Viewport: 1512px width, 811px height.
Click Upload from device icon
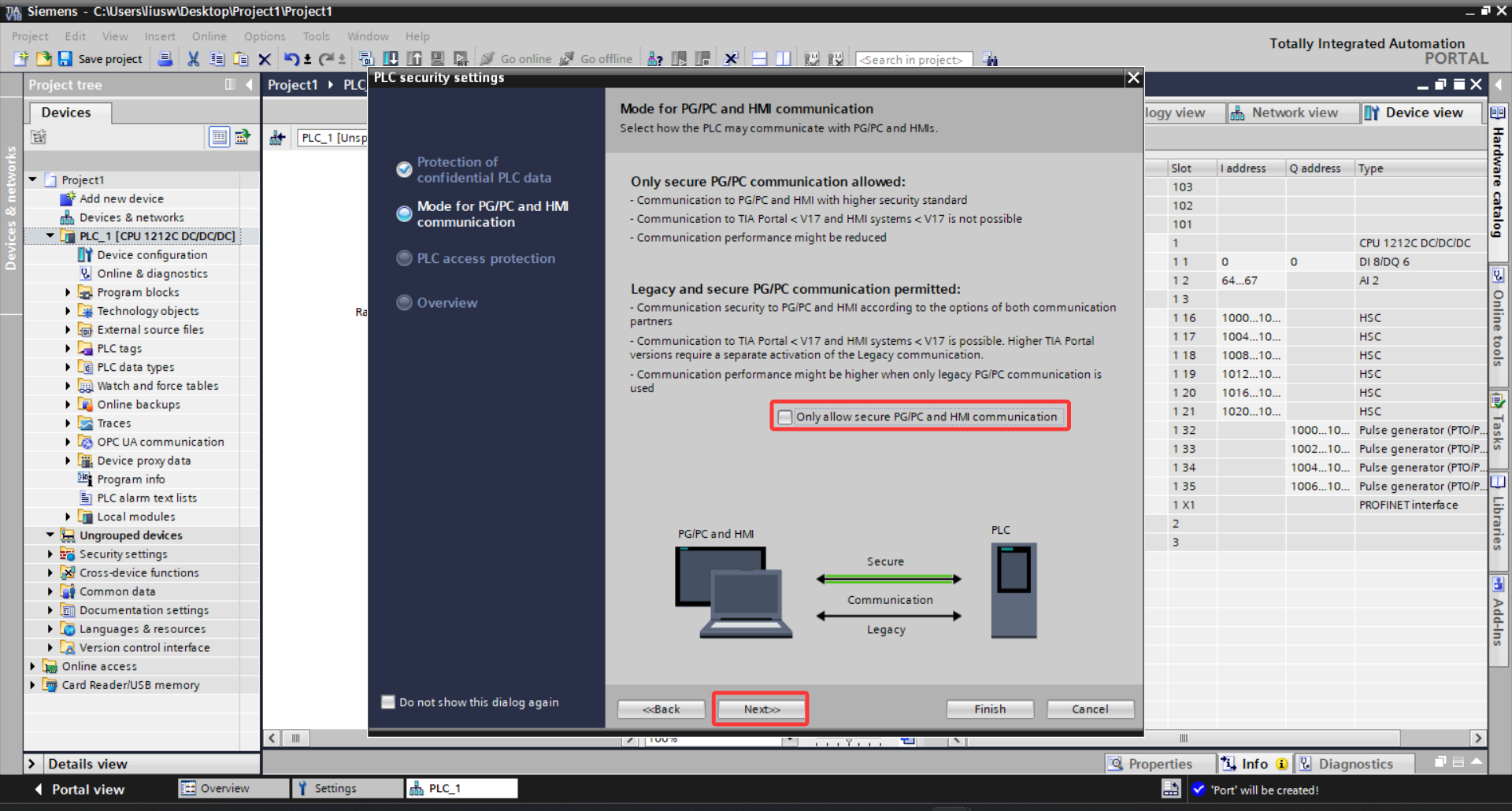tap(414, 59)
